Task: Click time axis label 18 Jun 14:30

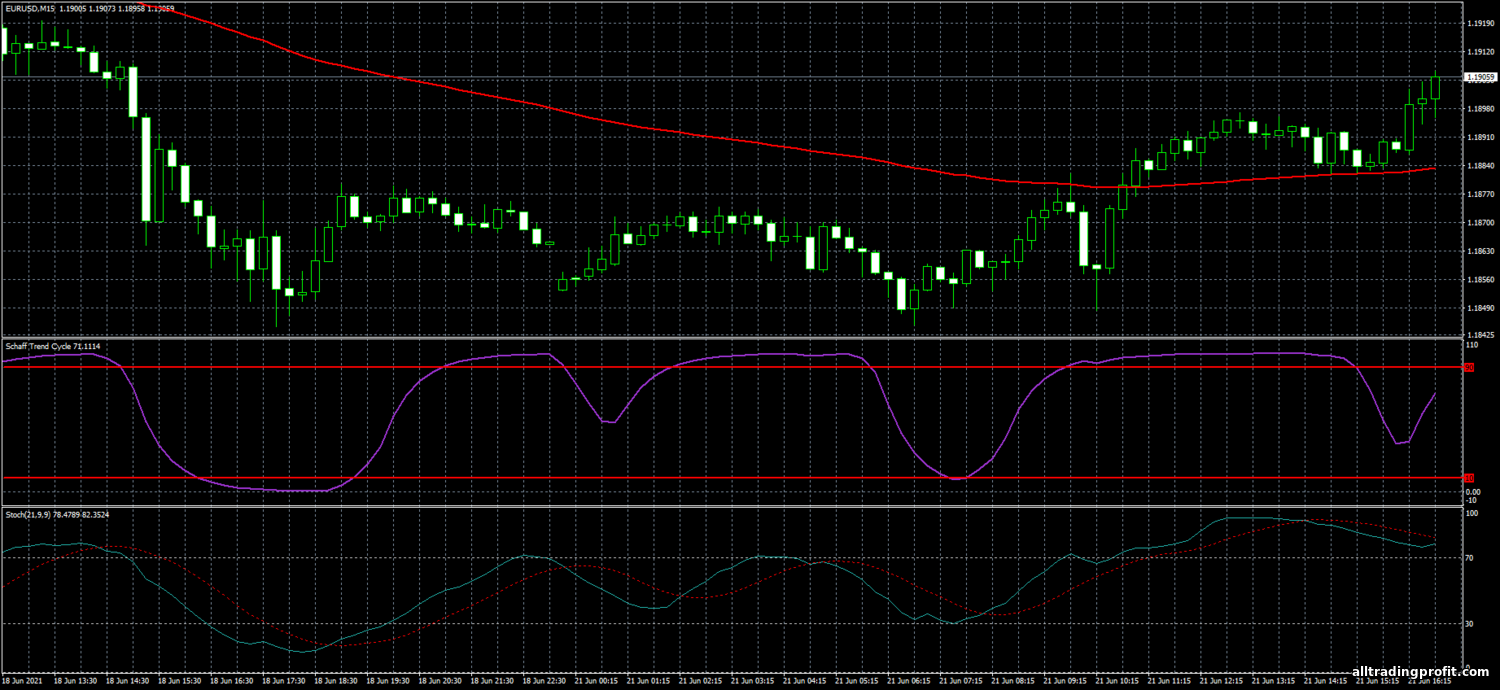Action: coord(128,680)
